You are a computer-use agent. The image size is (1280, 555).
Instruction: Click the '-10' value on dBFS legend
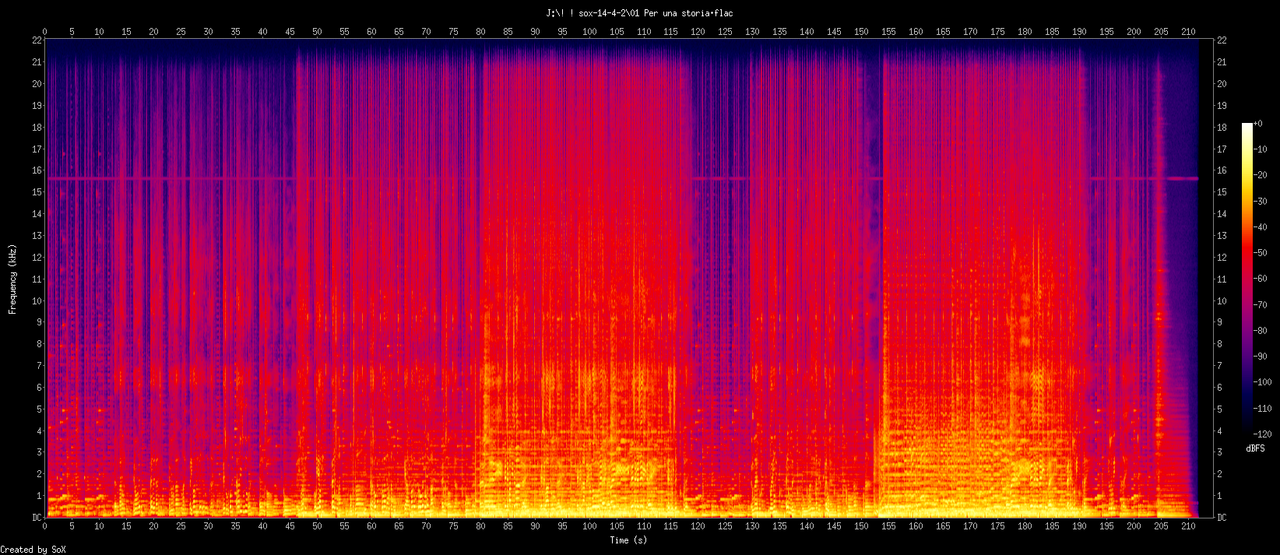click(x=1262, y=148)
